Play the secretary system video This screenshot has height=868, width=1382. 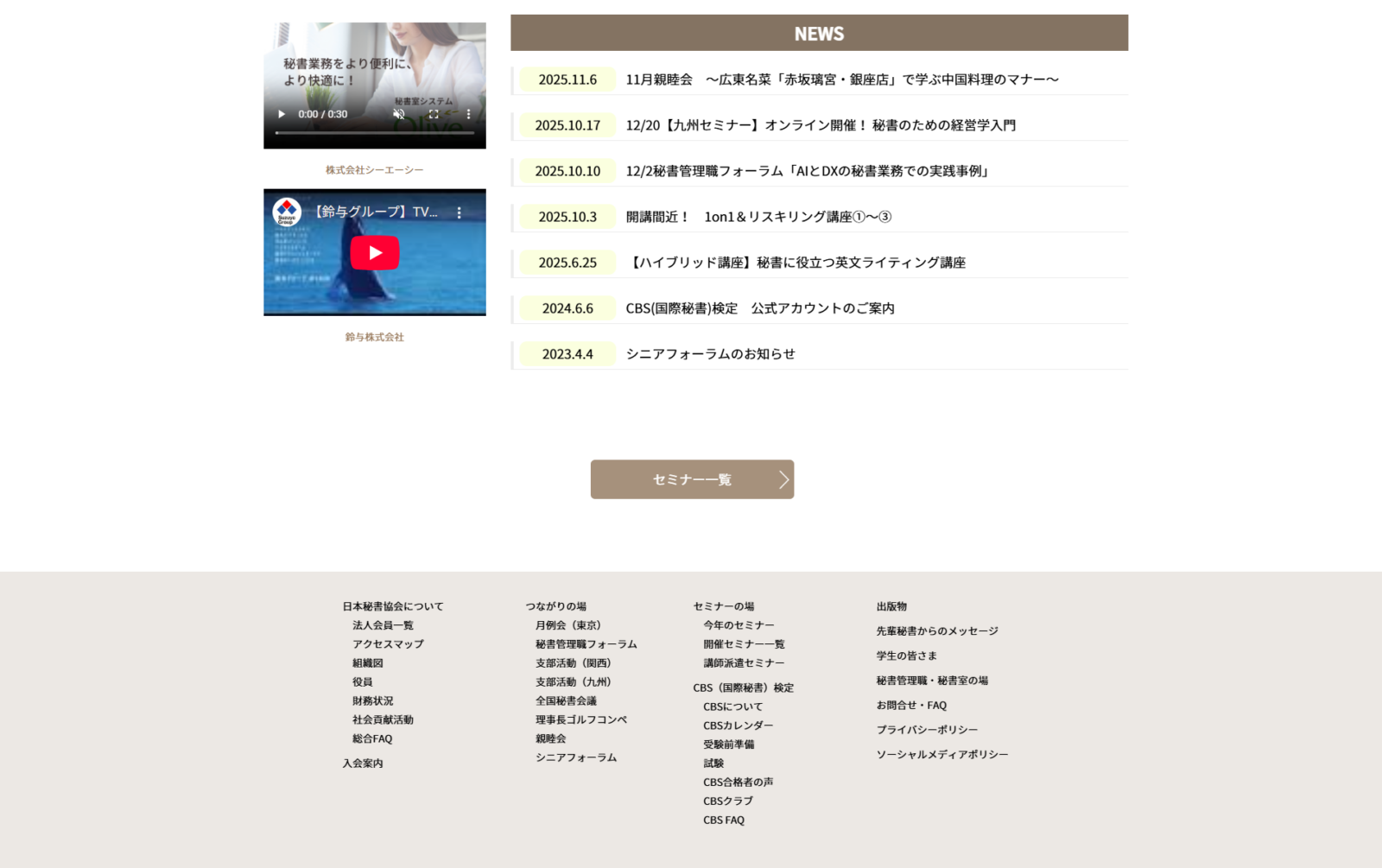pyautogui.click(x=282, y=114)
